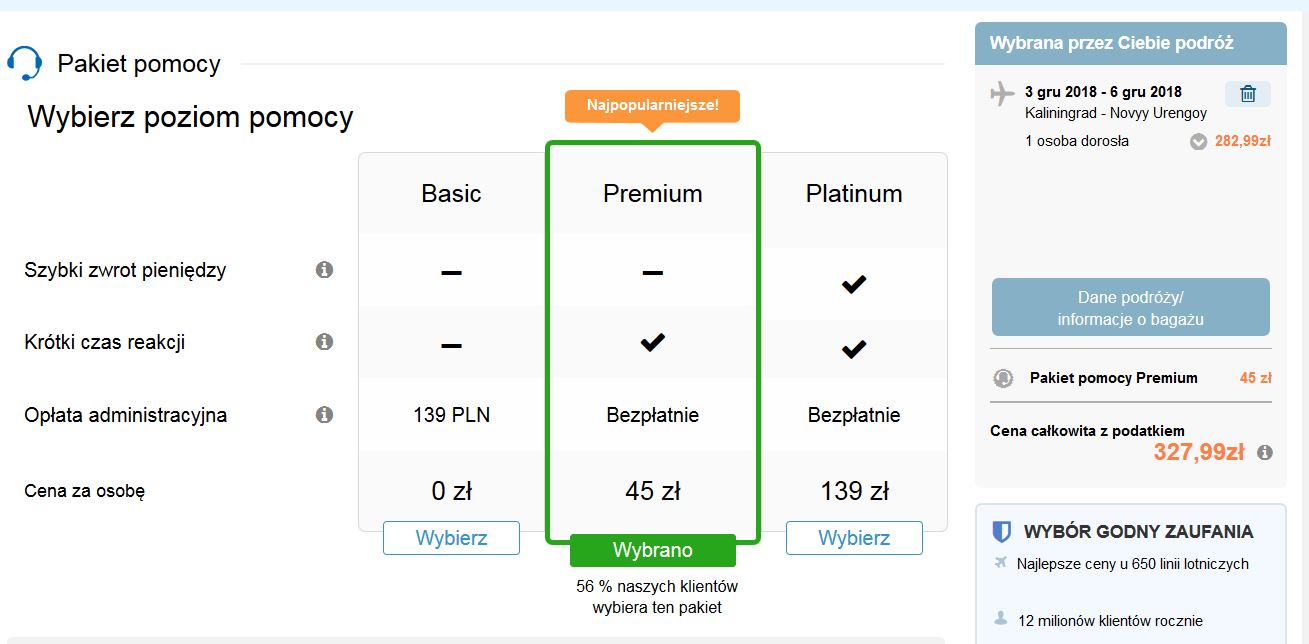Click the Basic column header

pyautogui.click(x=451, y=193)
